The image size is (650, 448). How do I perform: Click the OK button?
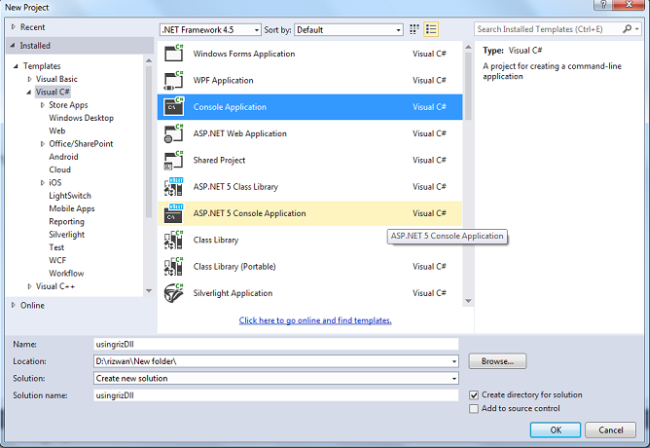point(555,430)
